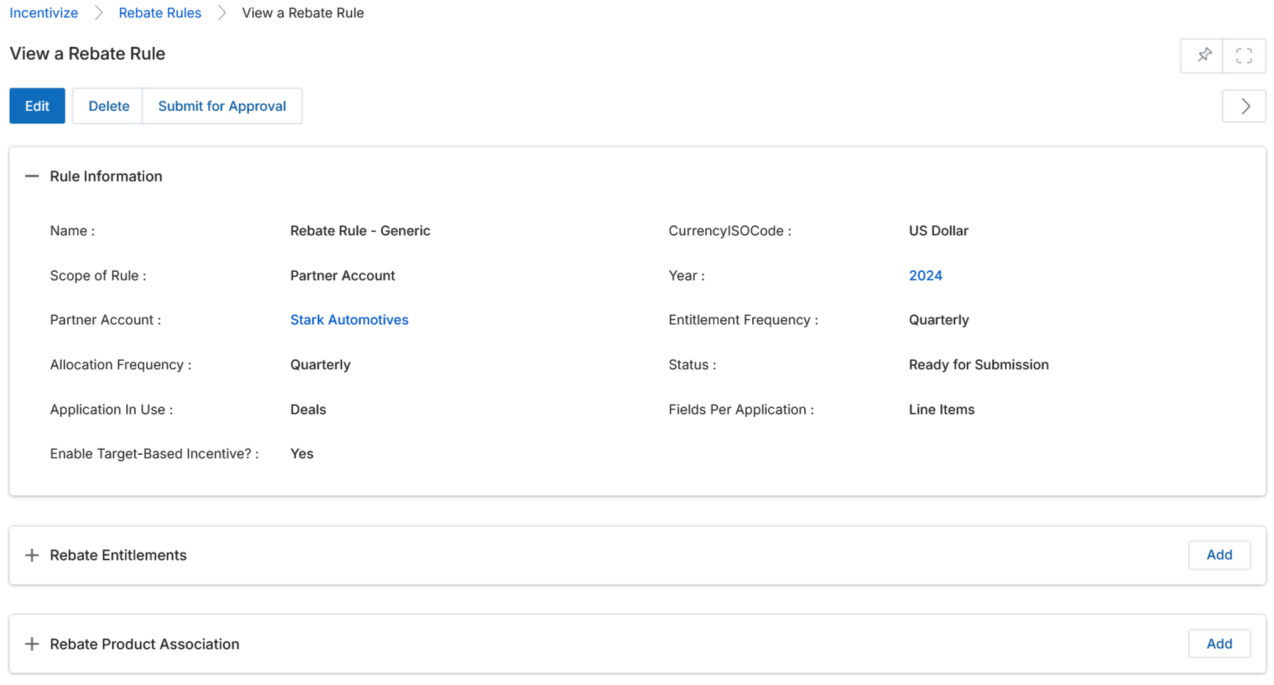
Task: Click the Edit button
Action: [x=37, y=106]
